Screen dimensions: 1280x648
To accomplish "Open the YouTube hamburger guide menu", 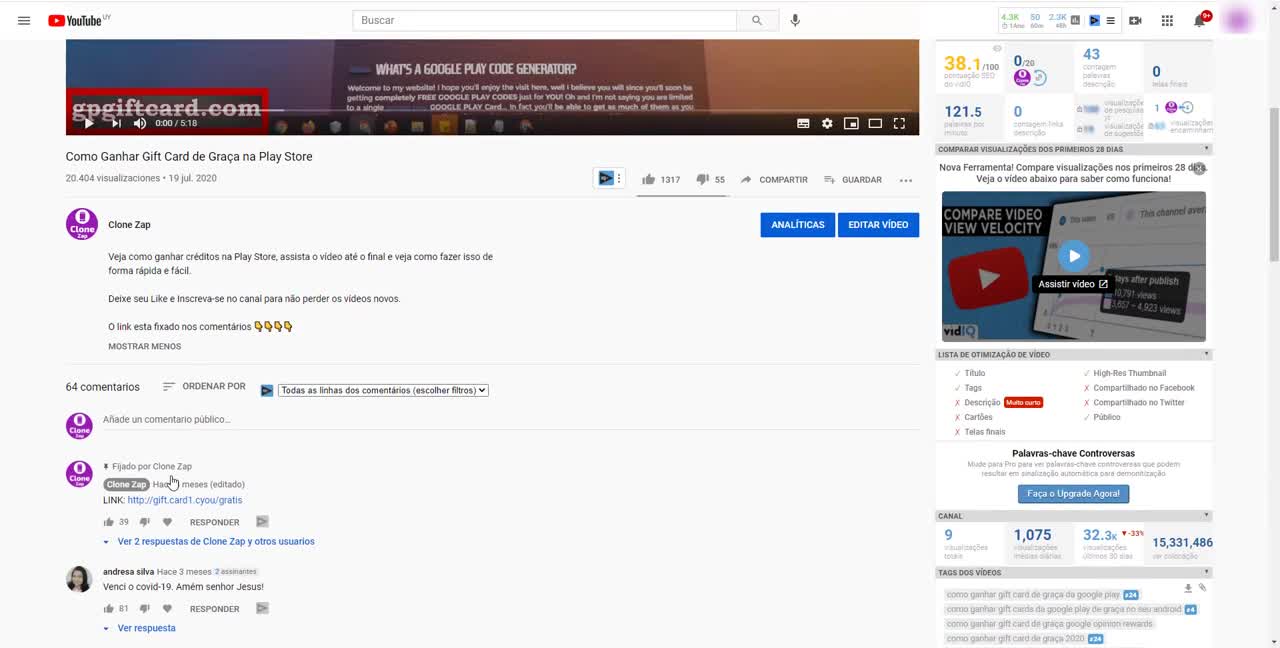I will 24,20.
